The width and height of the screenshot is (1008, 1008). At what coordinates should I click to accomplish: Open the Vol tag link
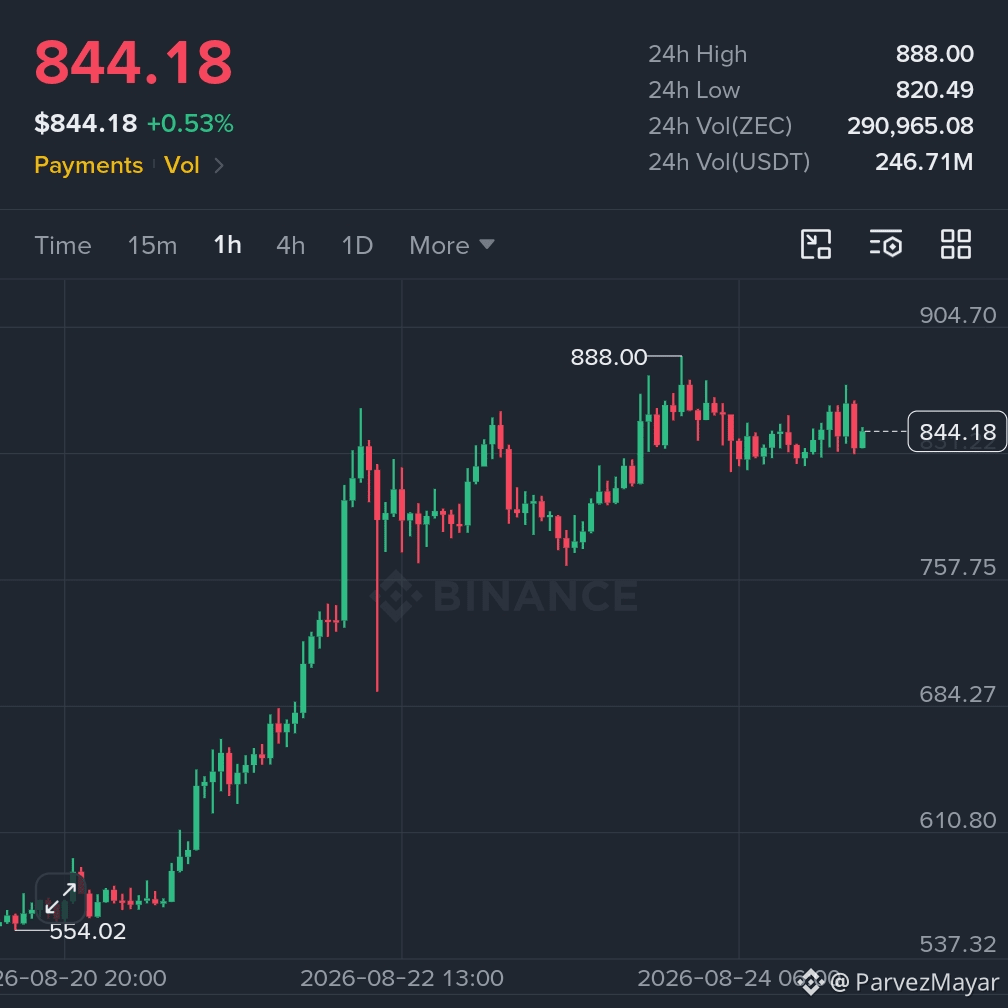[x=182, y=165]
